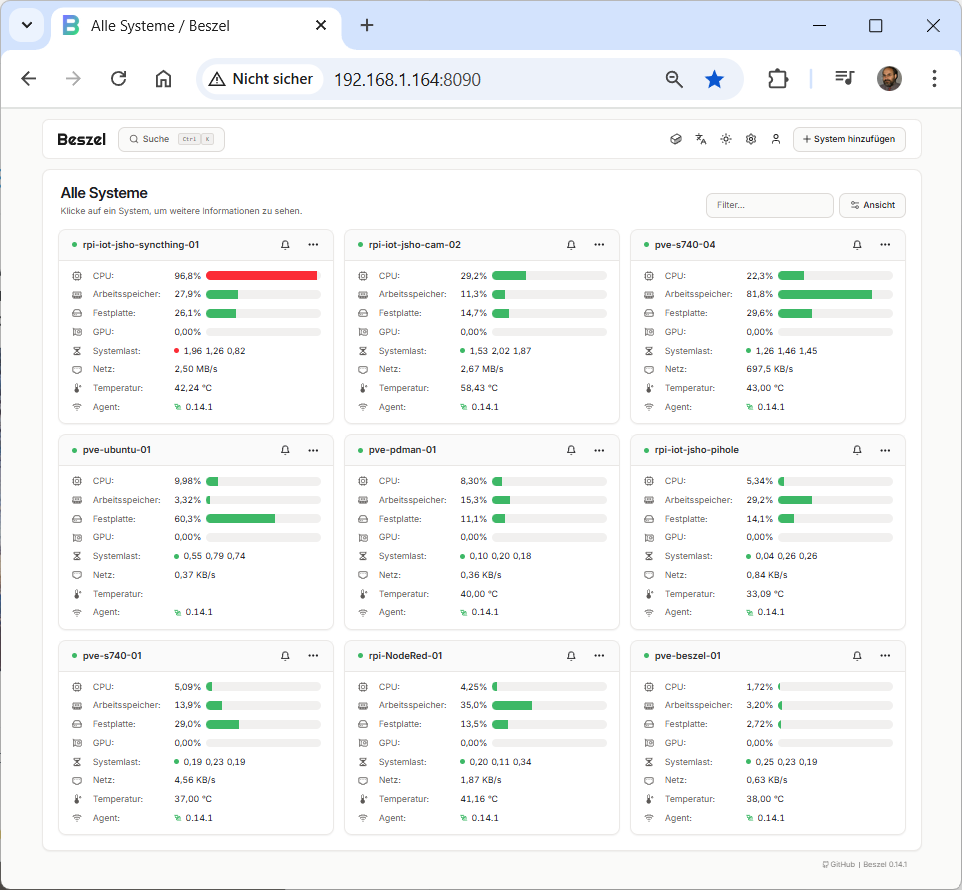Click the Beszel logo in header
This screenshot has width=962, height=890.
tap(82, 139)
